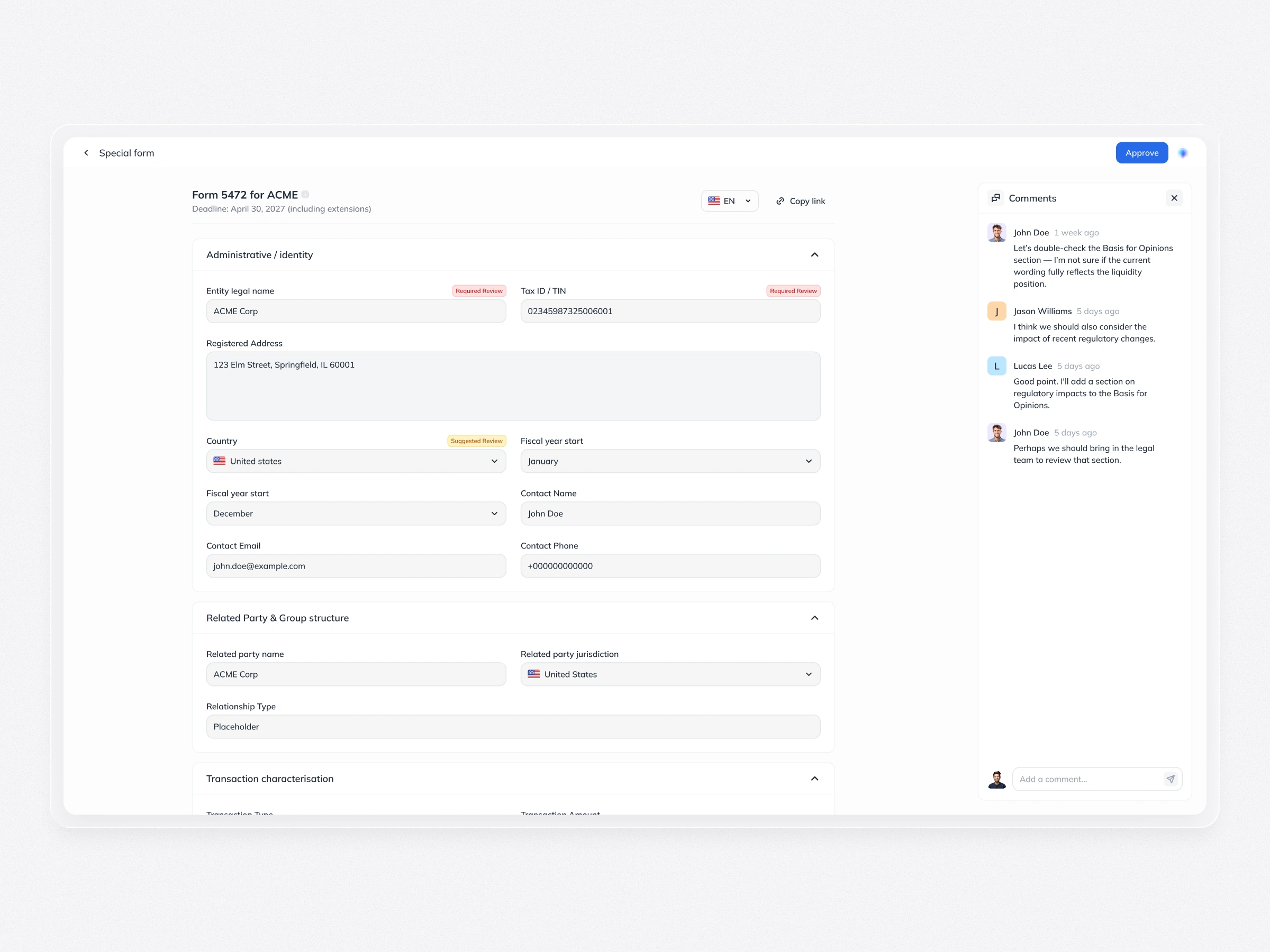Click the Add a comment input
1270x952 pixels.
tap(1088, 779)
